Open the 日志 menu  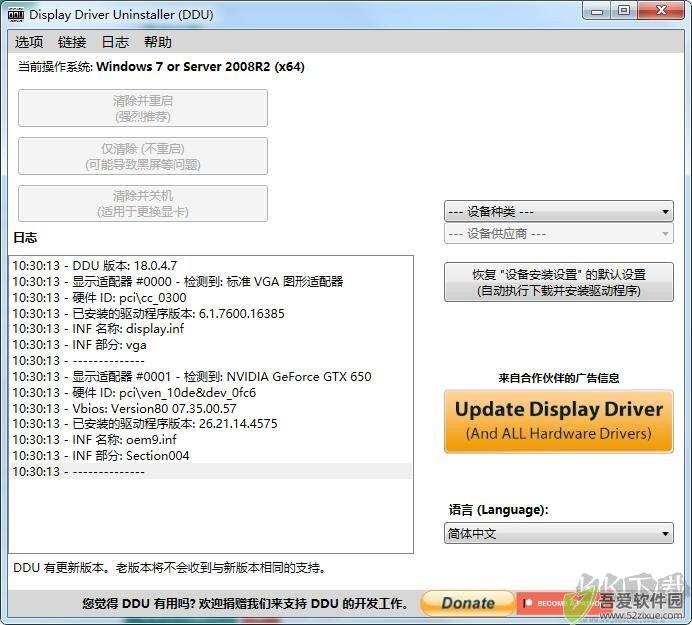(x=115, y=42)
